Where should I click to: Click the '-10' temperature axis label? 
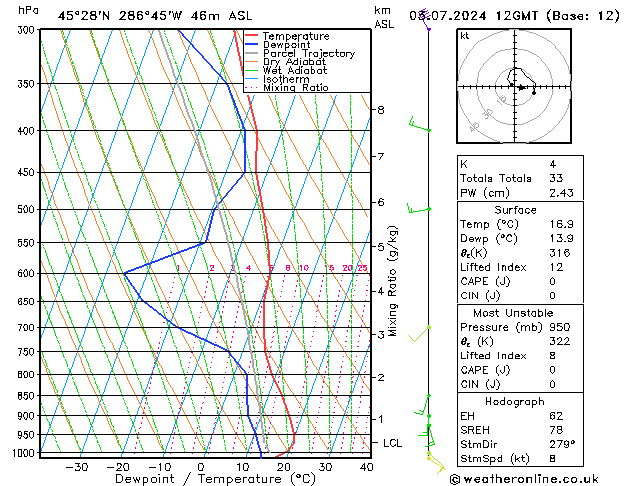tap(159, 467)
